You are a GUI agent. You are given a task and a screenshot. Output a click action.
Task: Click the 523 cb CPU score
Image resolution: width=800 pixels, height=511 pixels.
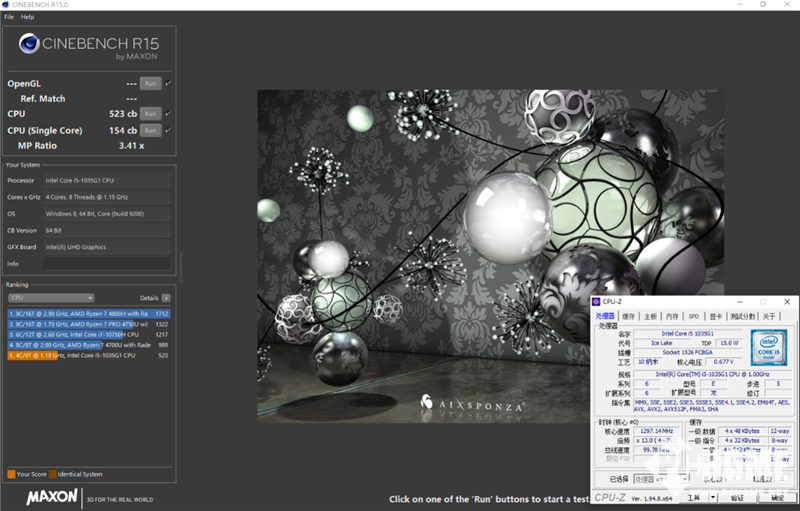pos(122,114)
